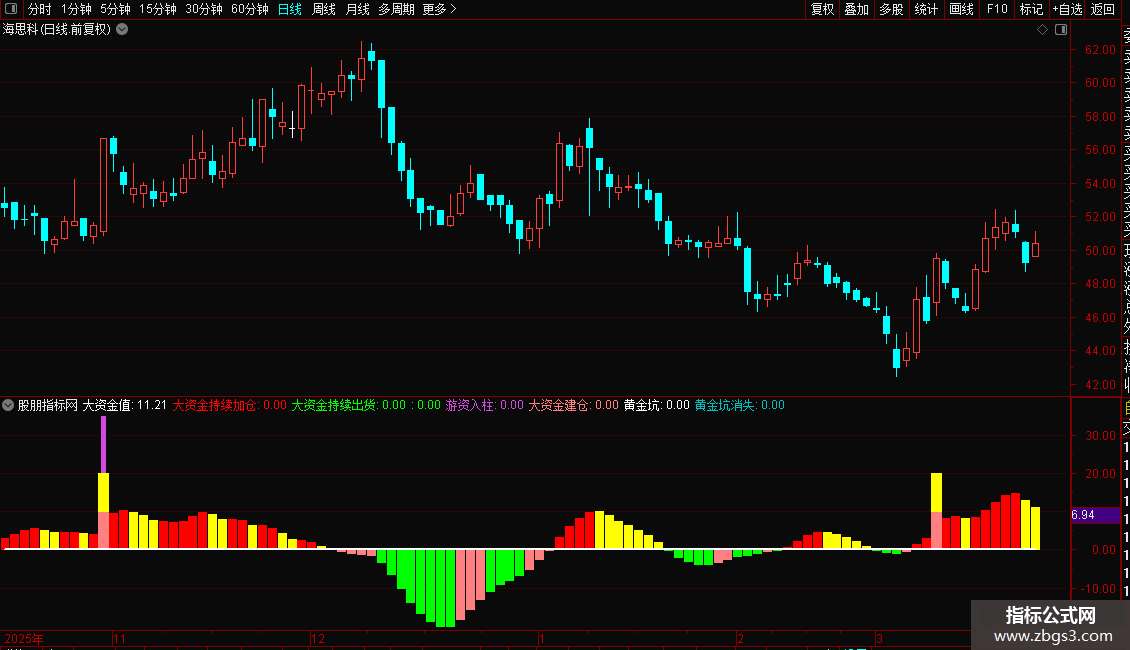Click the 返回 back button
1130x650 pixels.
1103,9
